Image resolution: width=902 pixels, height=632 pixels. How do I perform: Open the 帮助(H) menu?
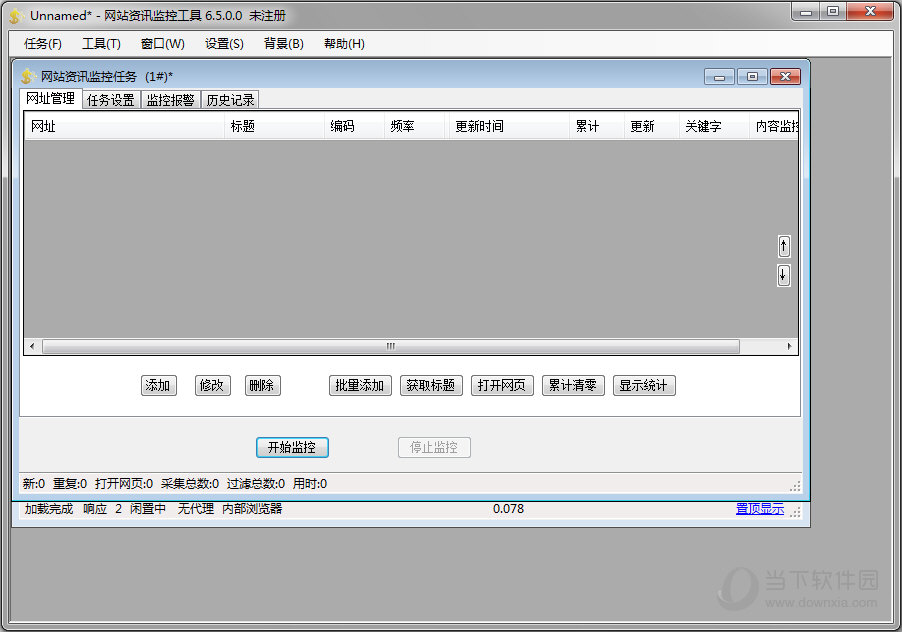tap(344, 44)
